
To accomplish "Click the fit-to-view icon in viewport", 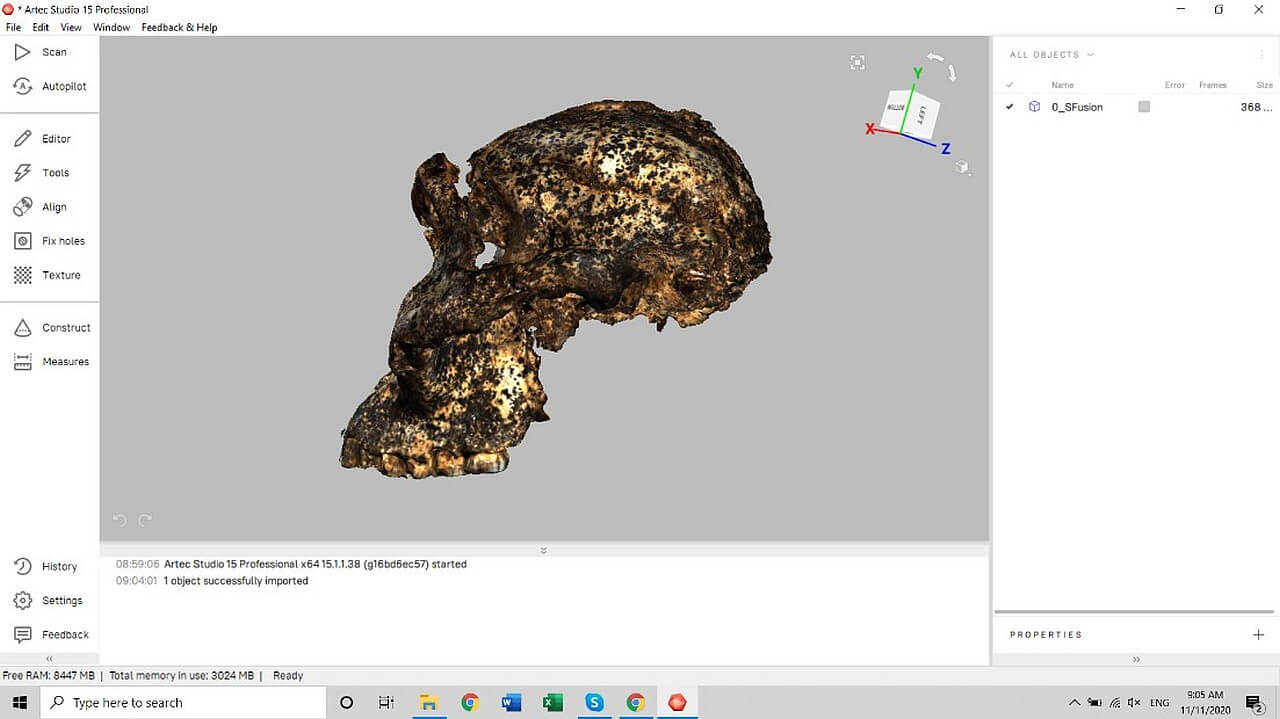I will [857, 62].
